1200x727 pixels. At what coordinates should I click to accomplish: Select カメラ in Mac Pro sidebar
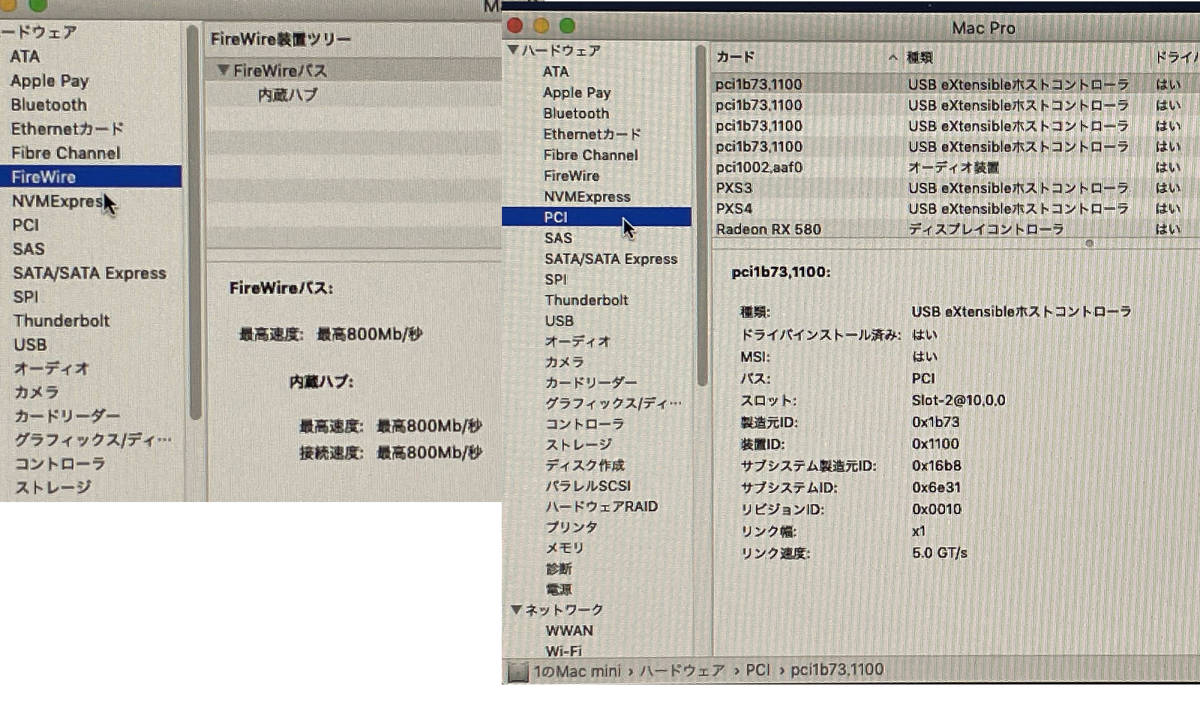tap(565, 362)
